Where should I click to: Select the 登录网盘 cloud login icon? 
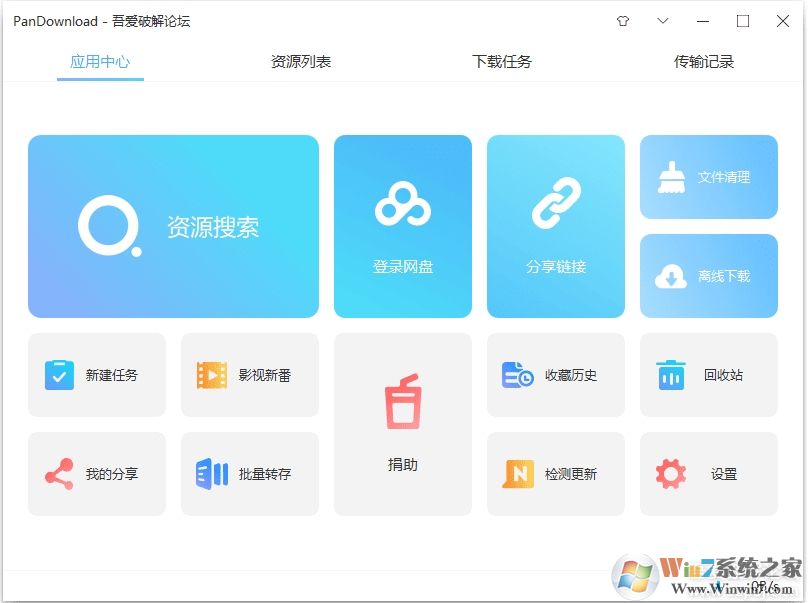click(403, 225)
